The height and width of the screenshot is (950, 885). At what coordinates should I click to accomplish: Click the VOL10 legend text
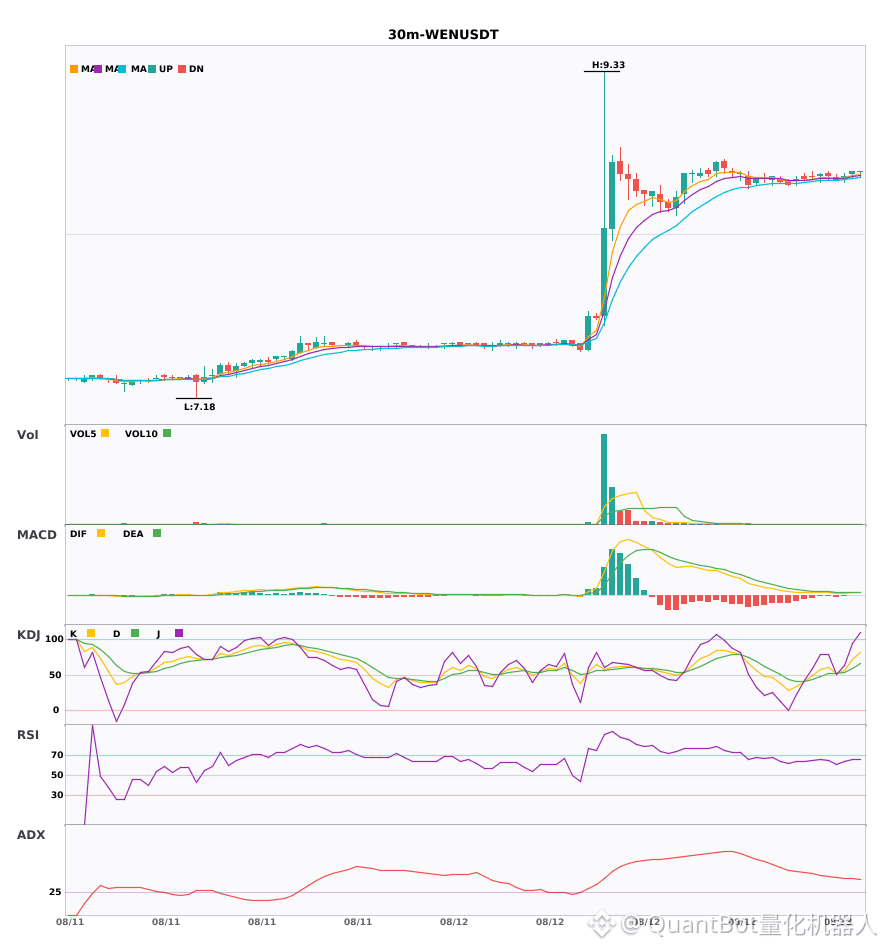[x=141, y=434]
